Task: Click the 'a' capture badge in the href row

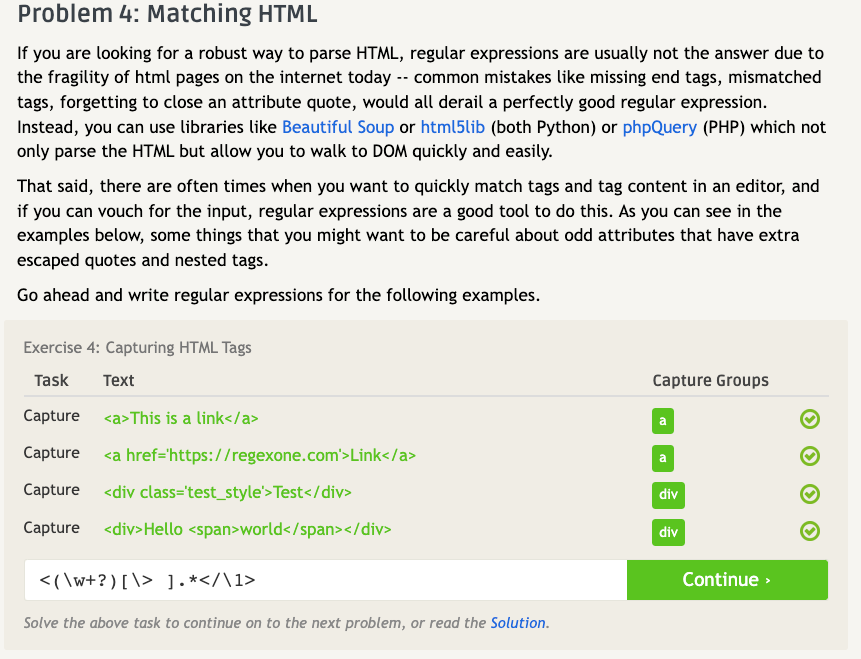Action: pyautogui.click(x=662, y=458)
